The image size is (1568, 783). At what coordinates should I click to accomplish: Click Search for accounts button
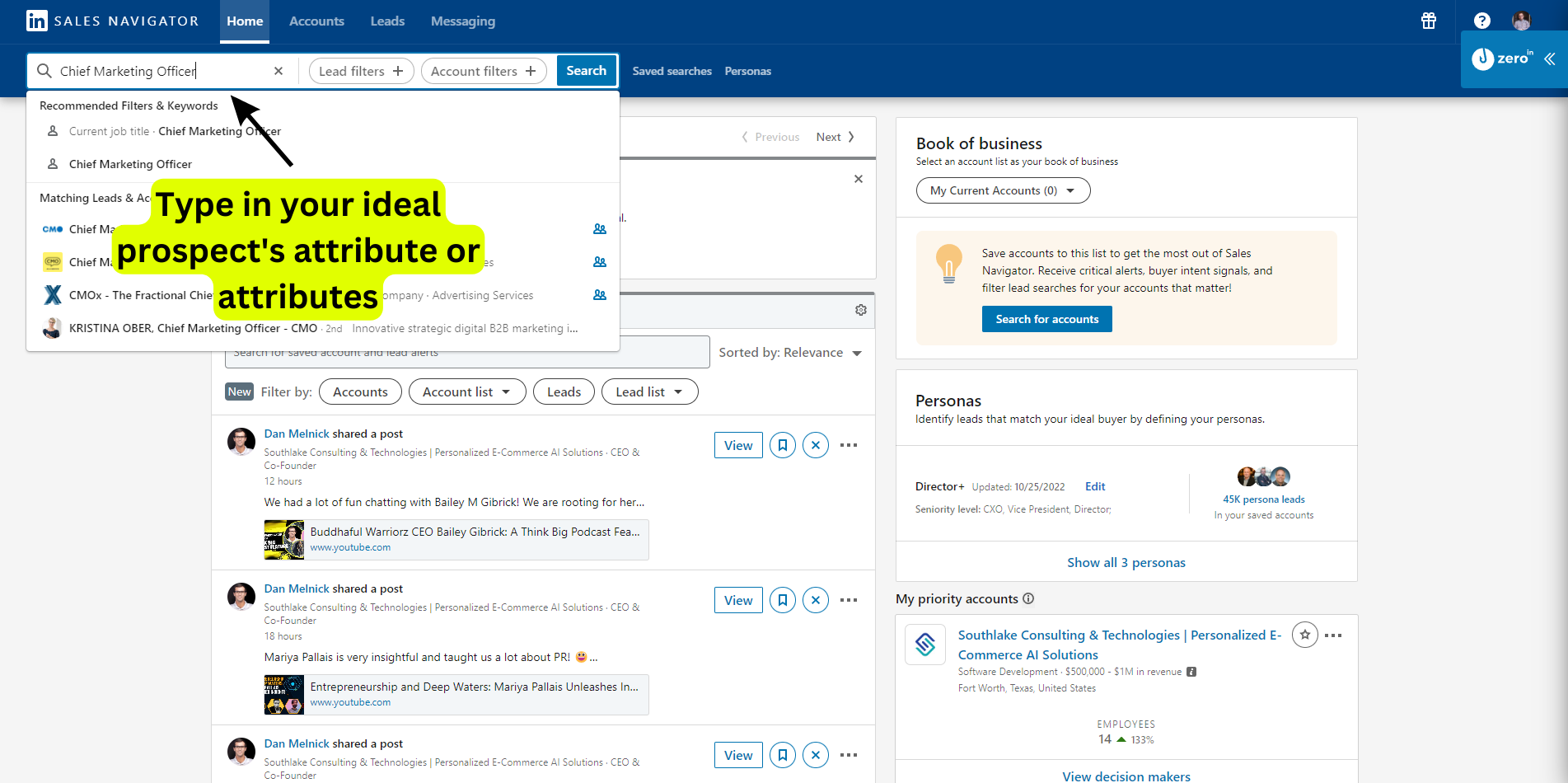pyautogui.click(x=1046, y=319)
